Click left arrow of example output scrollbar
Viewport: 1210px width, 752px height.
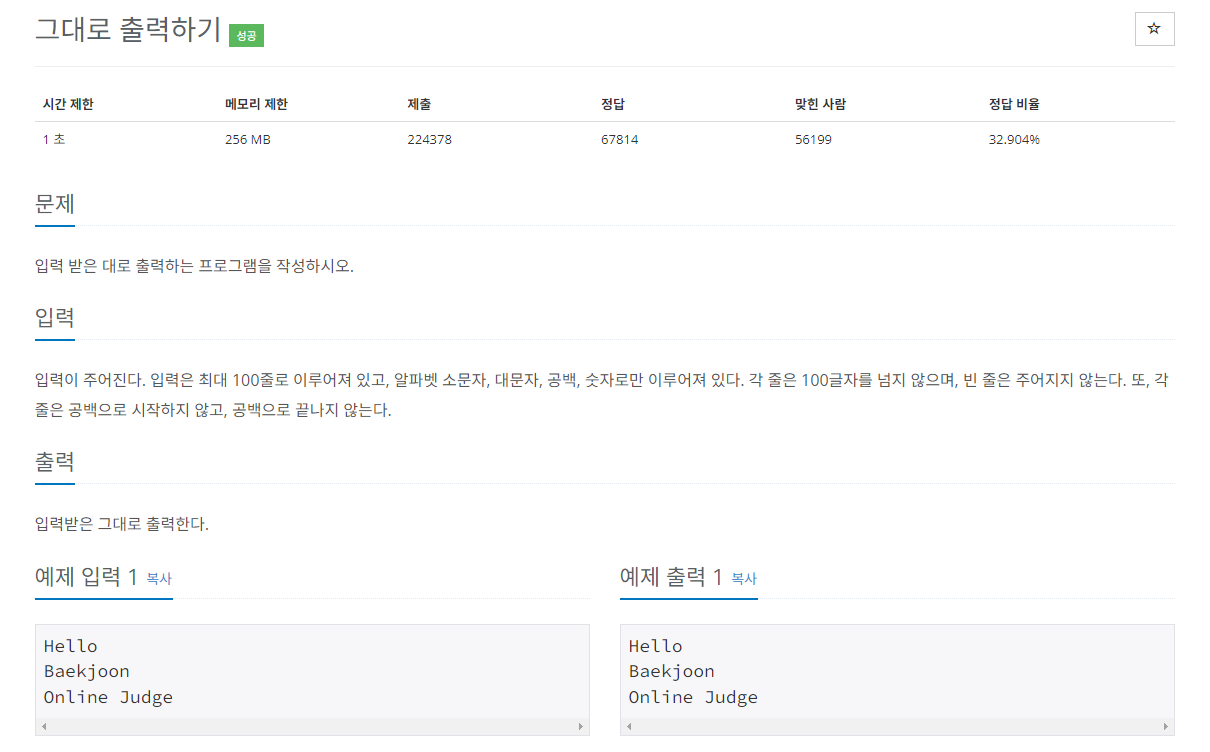(629, 727)
